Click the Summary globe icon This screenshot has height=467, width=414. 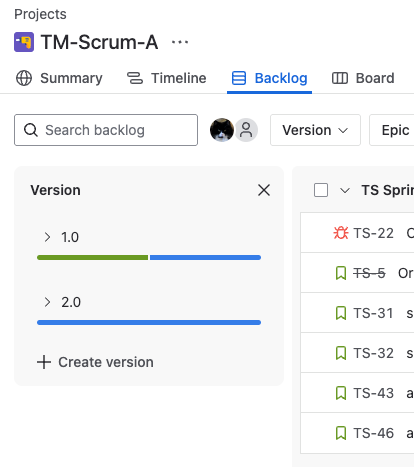point(24,78)
